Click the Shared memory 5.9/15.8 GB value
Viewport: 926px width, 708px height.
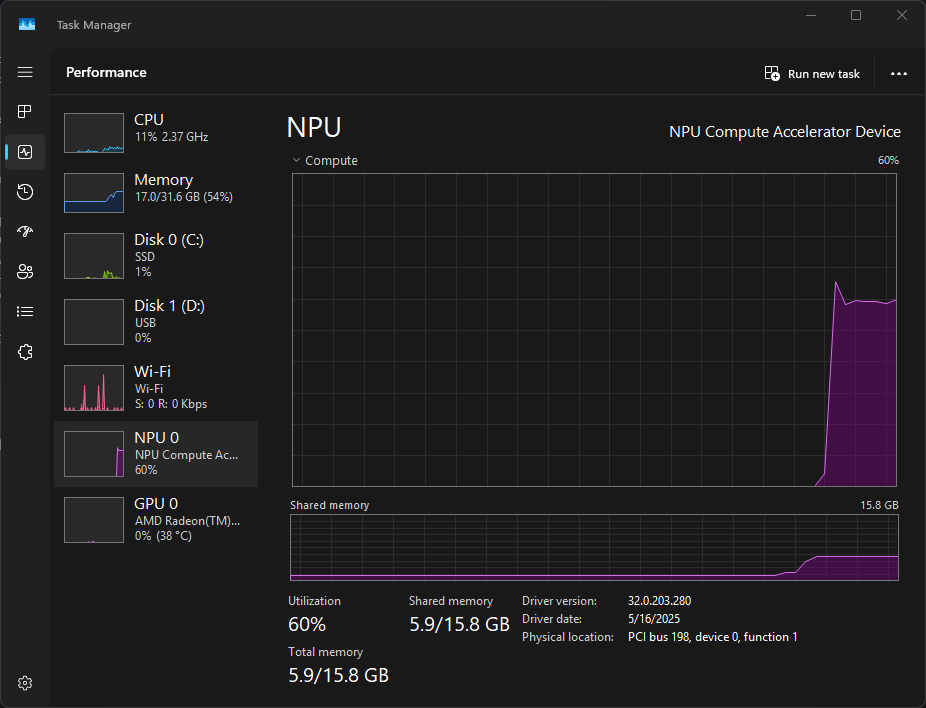pos(459,624)
